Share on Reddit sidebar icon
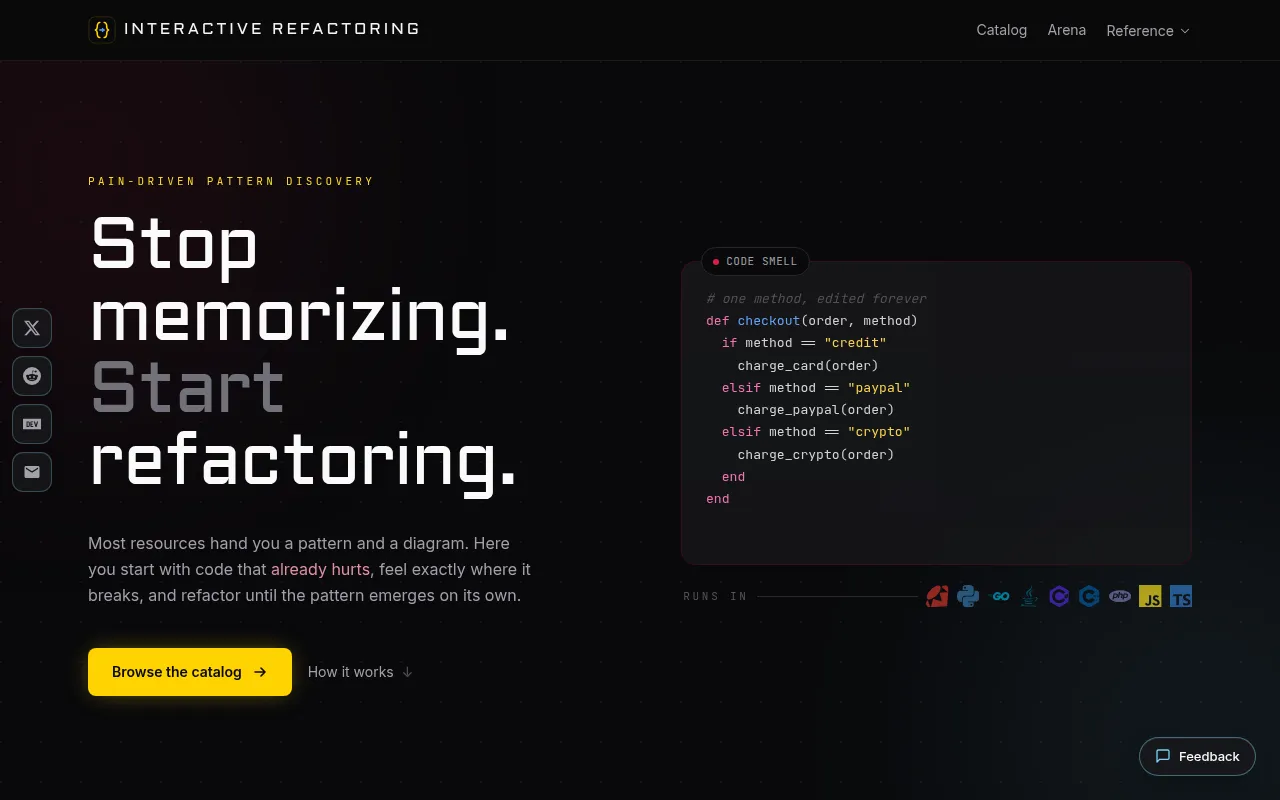 (32, 376)
